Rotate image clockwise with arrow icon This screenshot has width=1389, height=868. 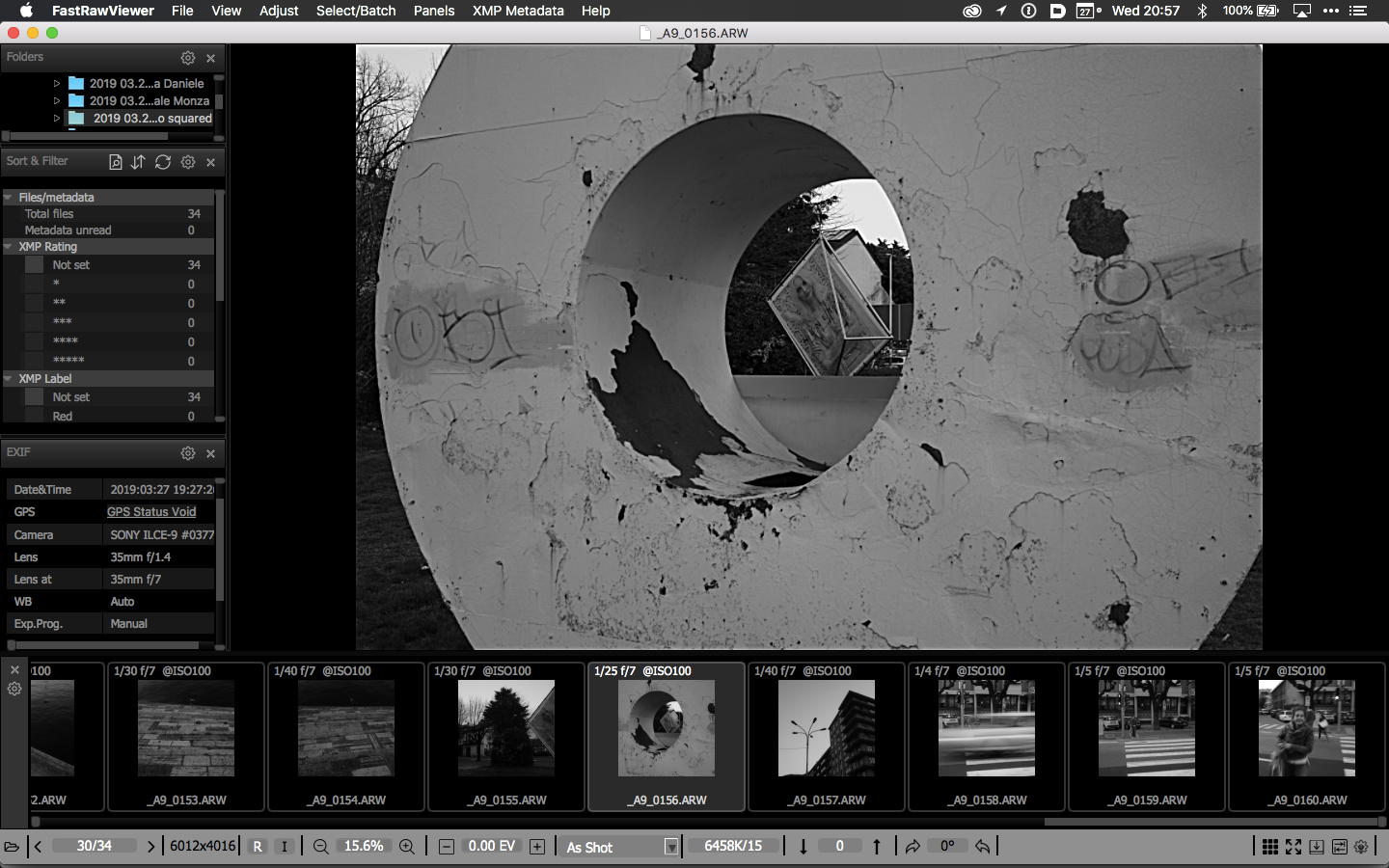coord(912,847)
